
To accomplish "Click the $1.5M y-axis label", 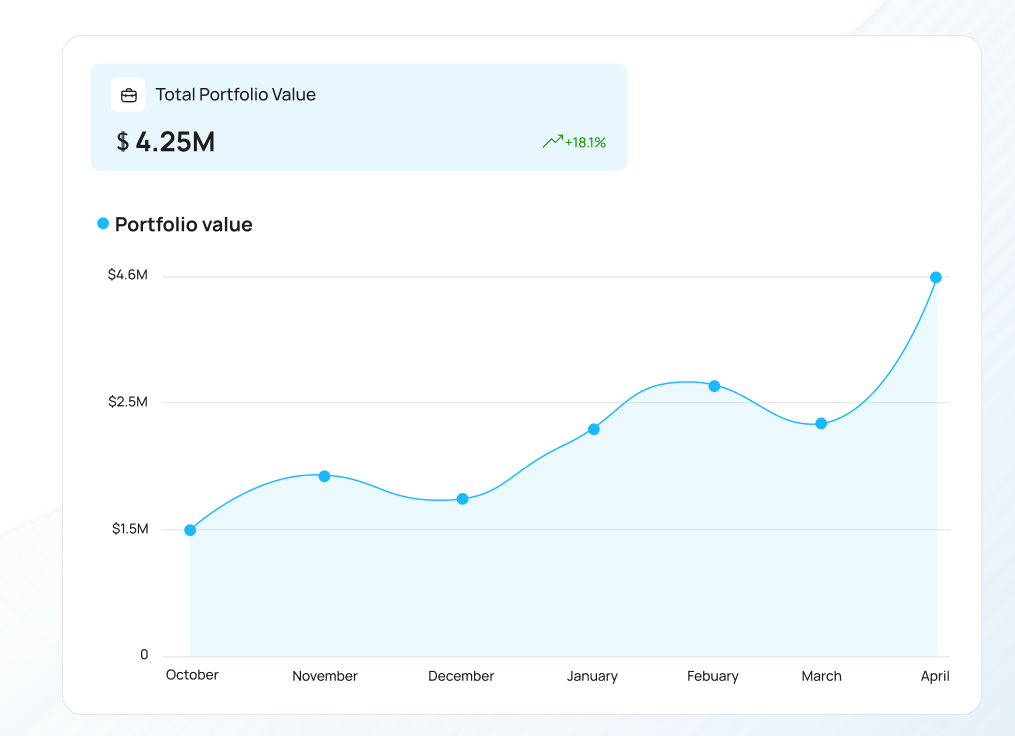I will click(130, 529).
